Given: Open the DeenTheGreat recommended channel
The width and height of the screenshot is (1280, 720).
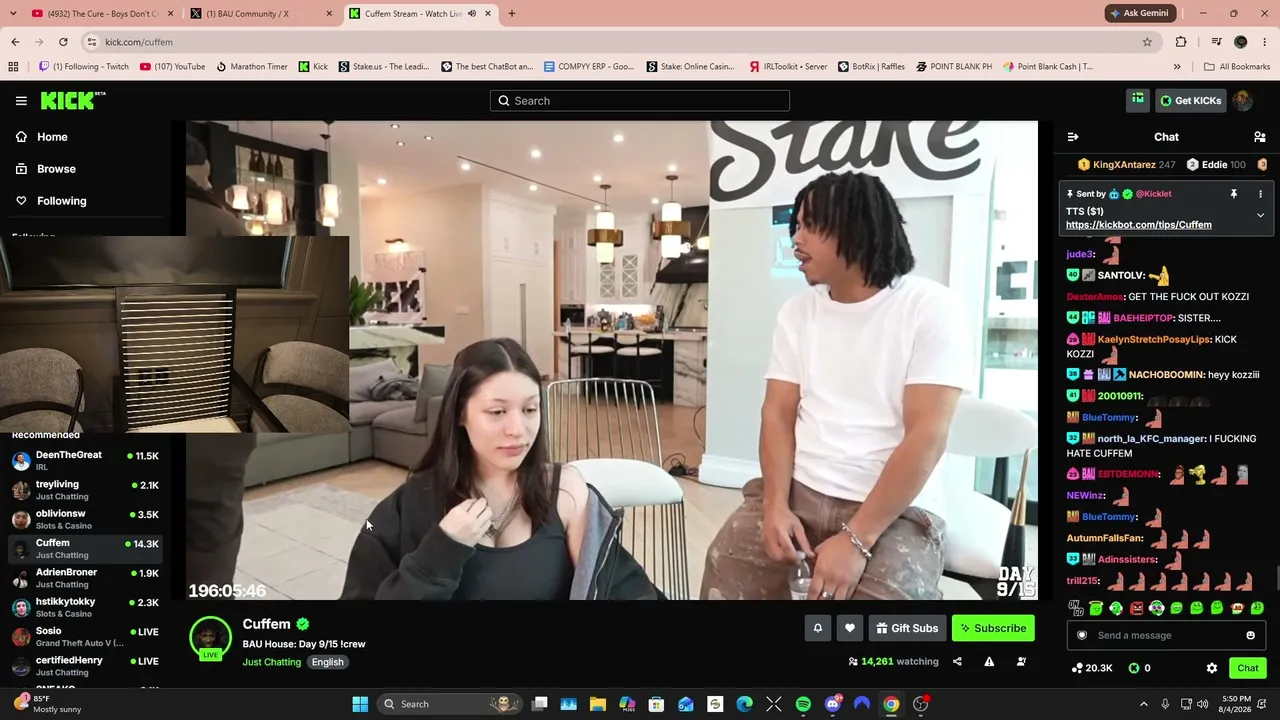Looking at the screenshot, I should coord(84,460).
